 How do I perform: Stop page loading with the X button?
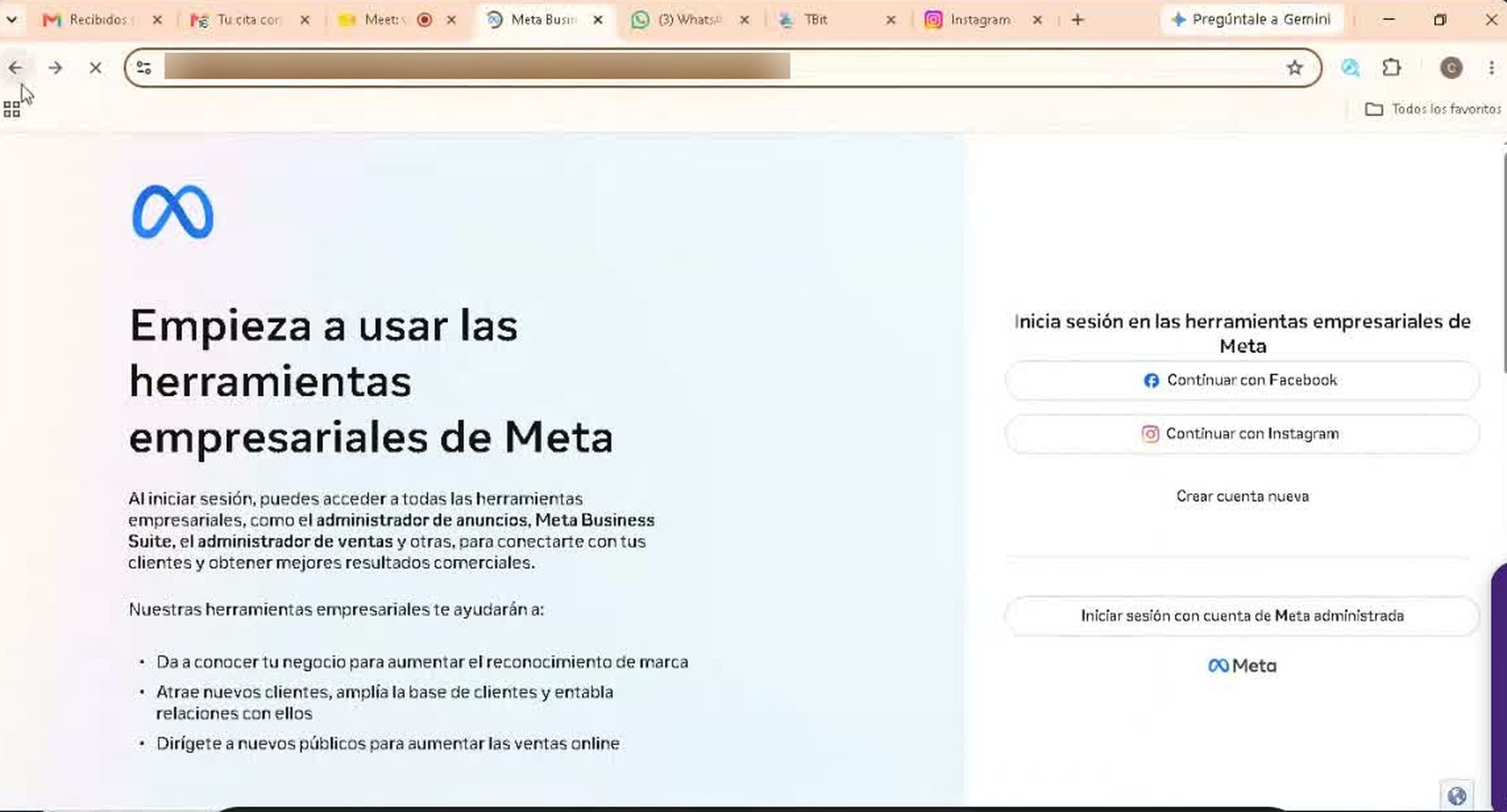[x=96, y=68]
